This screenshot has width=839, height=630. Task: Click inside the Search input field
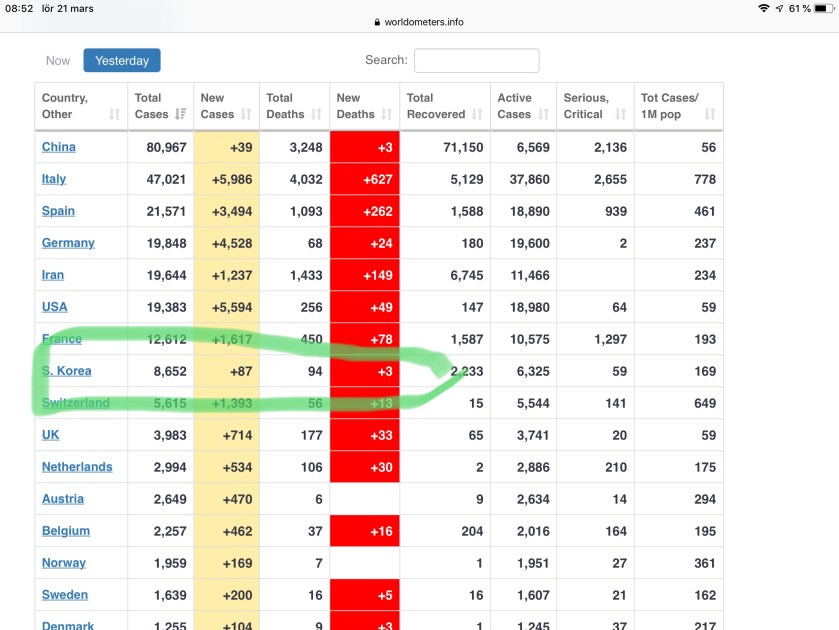[x=476, y=61]
